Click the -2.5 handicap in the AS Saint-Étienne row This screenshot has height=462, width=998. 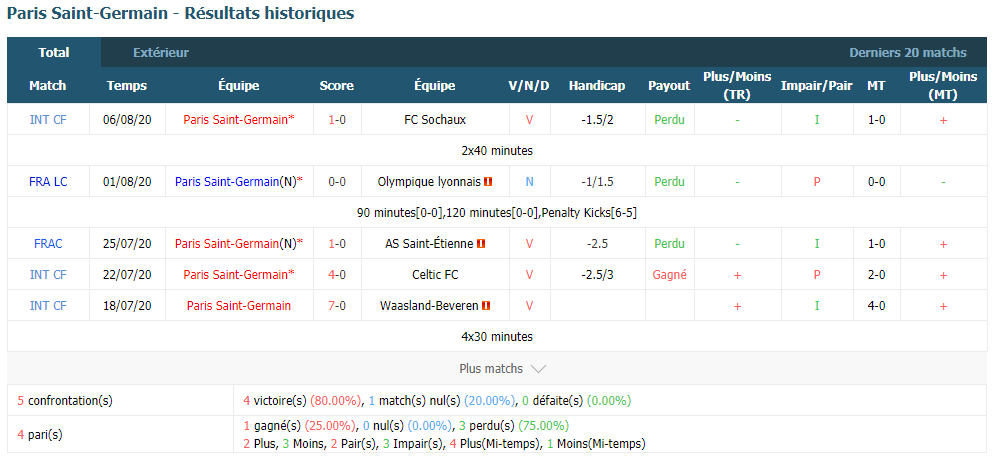598,244
